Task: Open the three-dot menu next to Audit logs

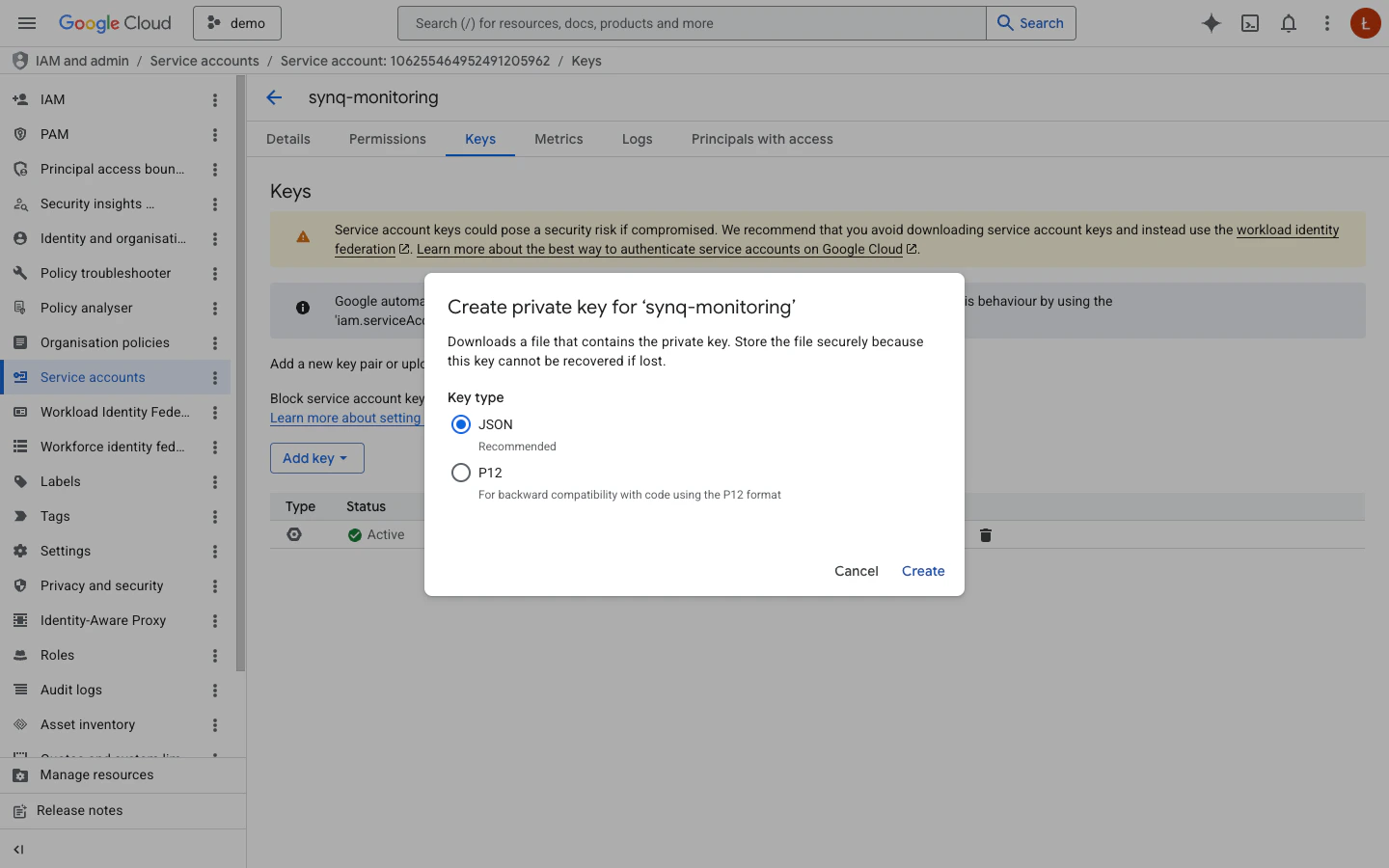Action: tap(215, 690)
